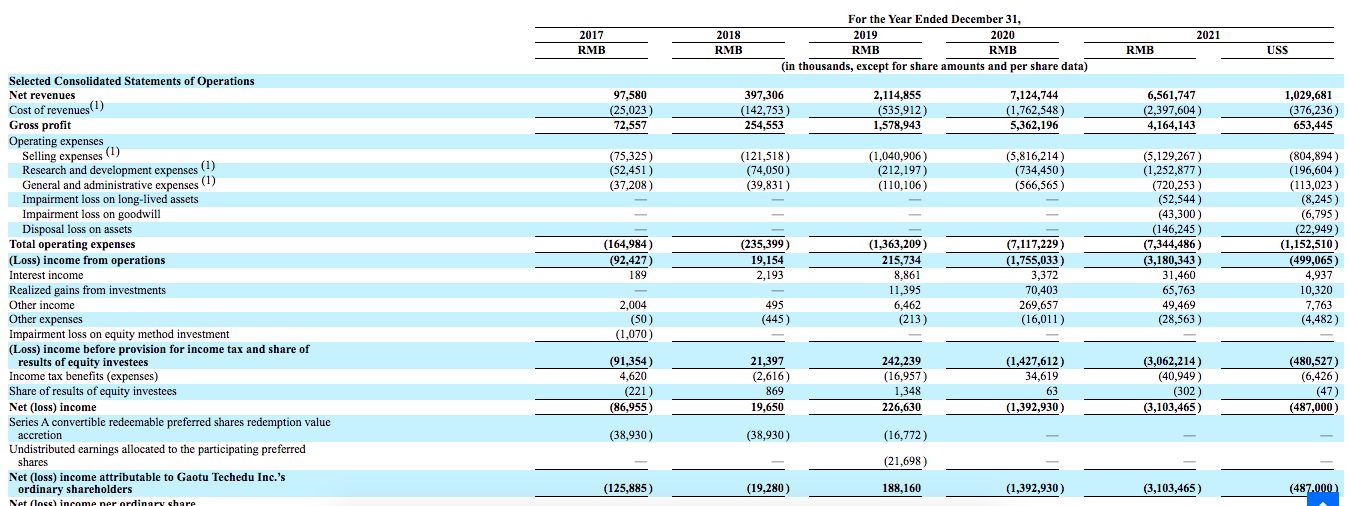The height and width of the screenshot is (506, 1350).
Task: Select the 2021 RMB net revenues value 6,561,747
Action: pyautogui.click(x=1172, y=96)
